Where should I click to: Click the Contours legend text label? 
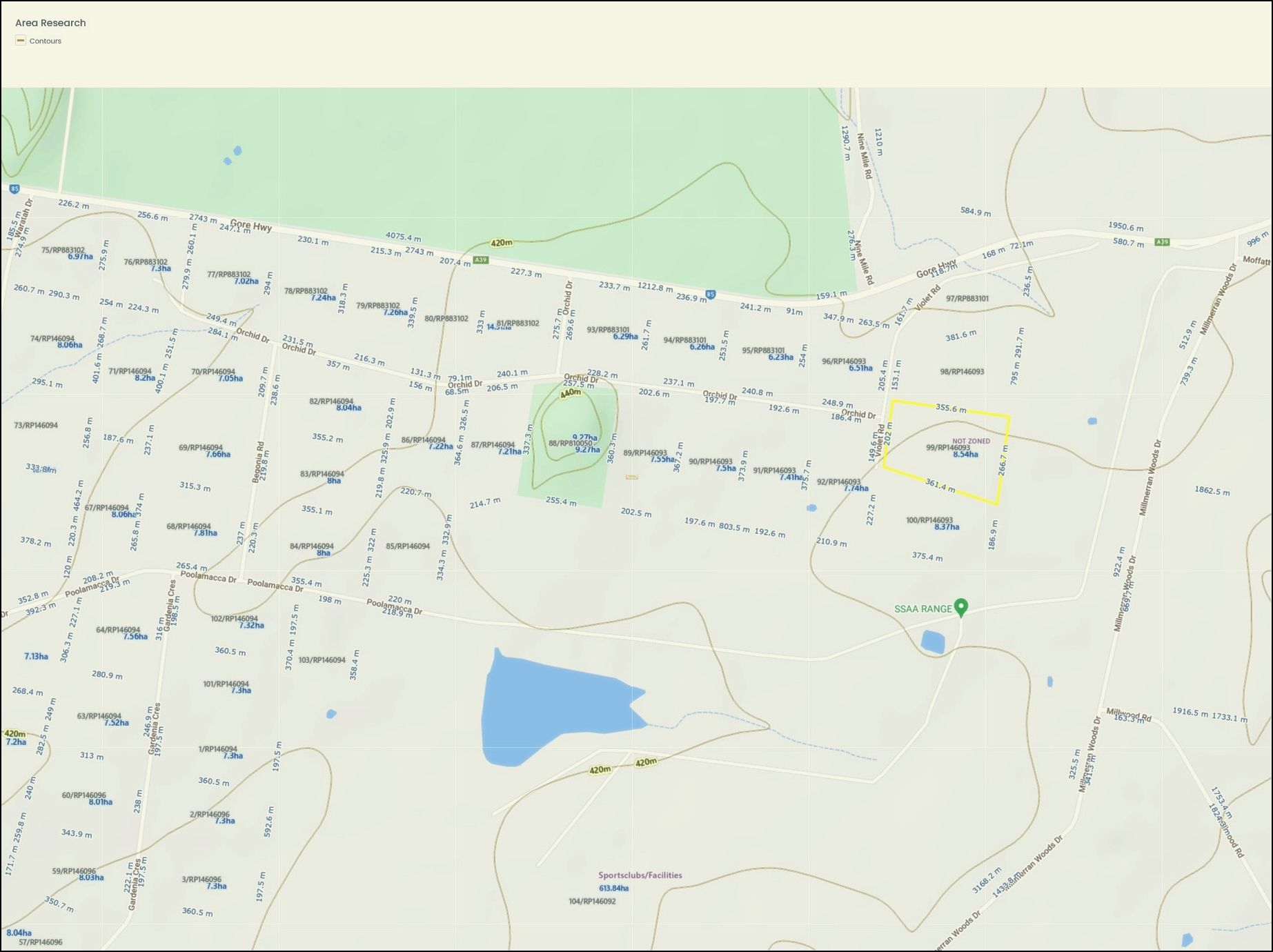point(46,41)
